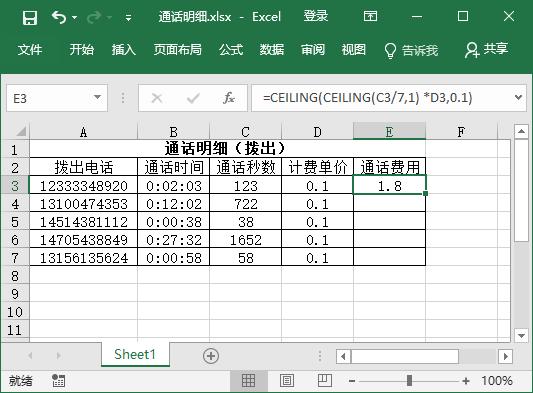533x393 pixels.
Task: Click the 计费单价 header cell
Action: (317, 167)
